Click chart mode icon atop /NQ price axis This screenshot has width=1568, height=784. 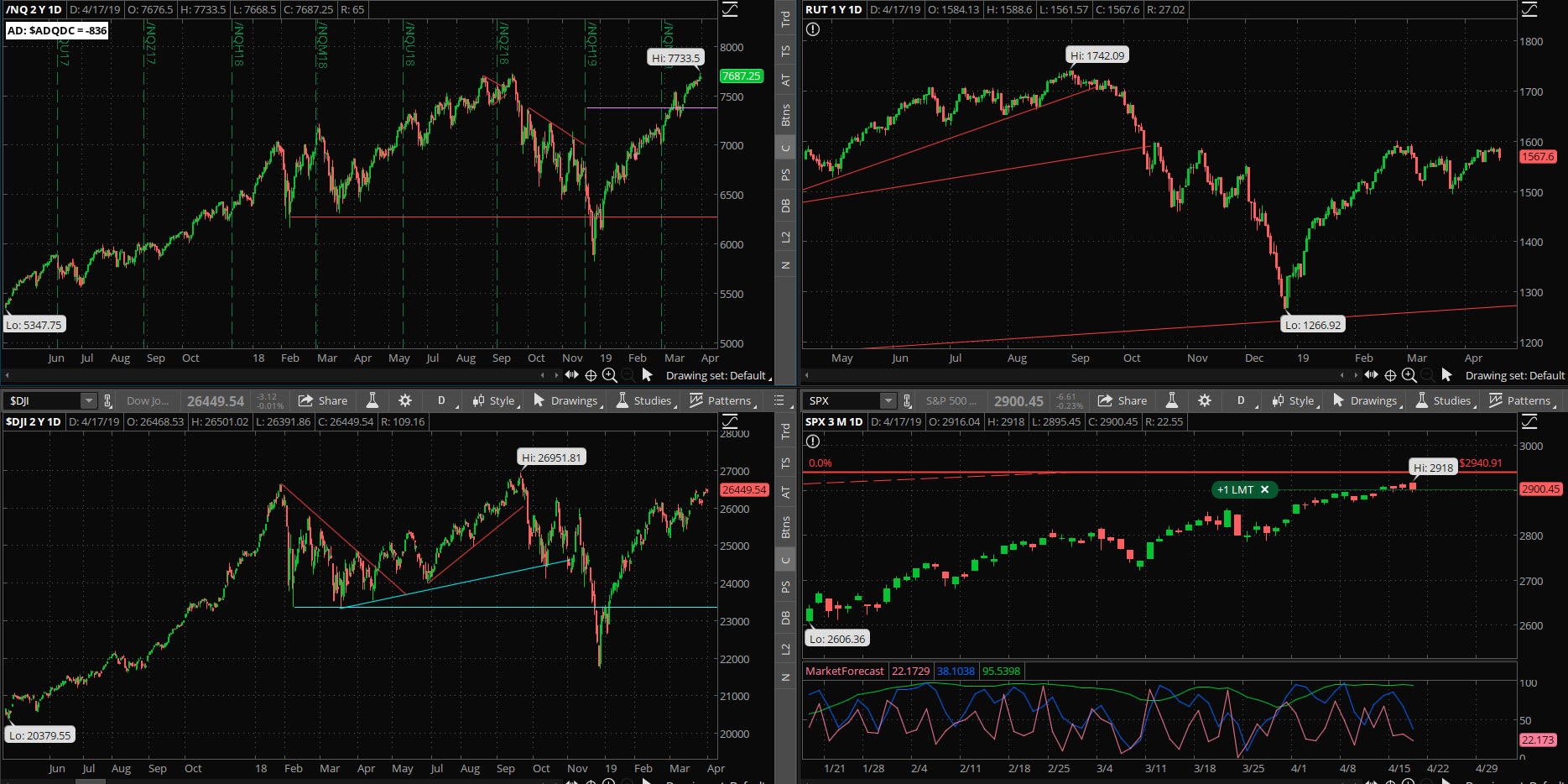[x=731, y=9]
